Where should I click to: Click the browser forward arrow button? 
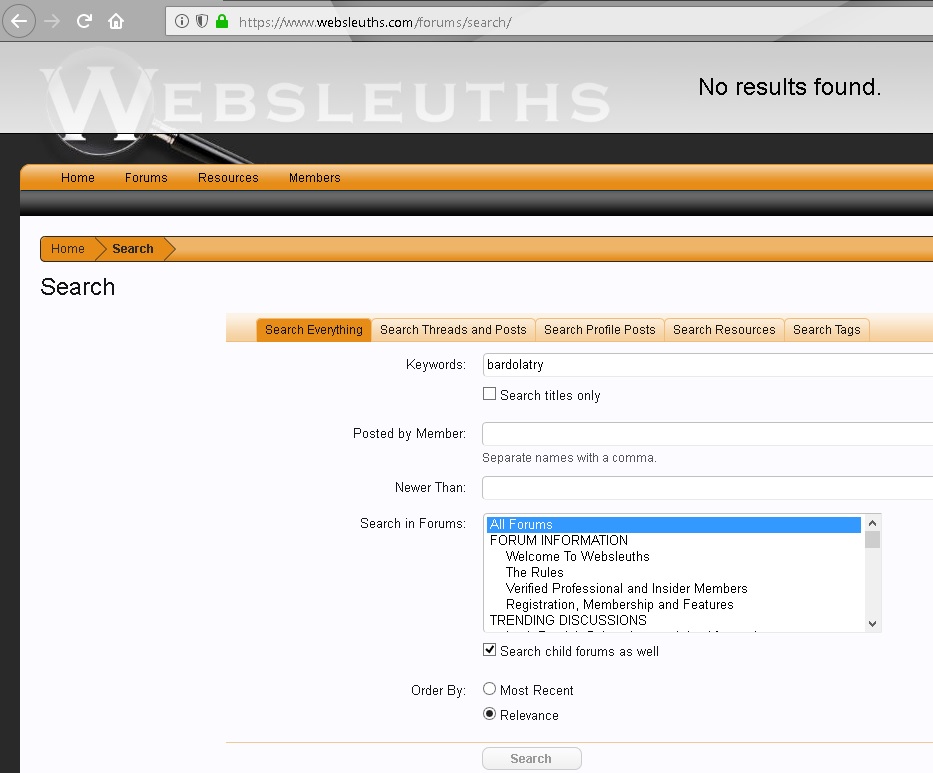click(x=52, y=21)
